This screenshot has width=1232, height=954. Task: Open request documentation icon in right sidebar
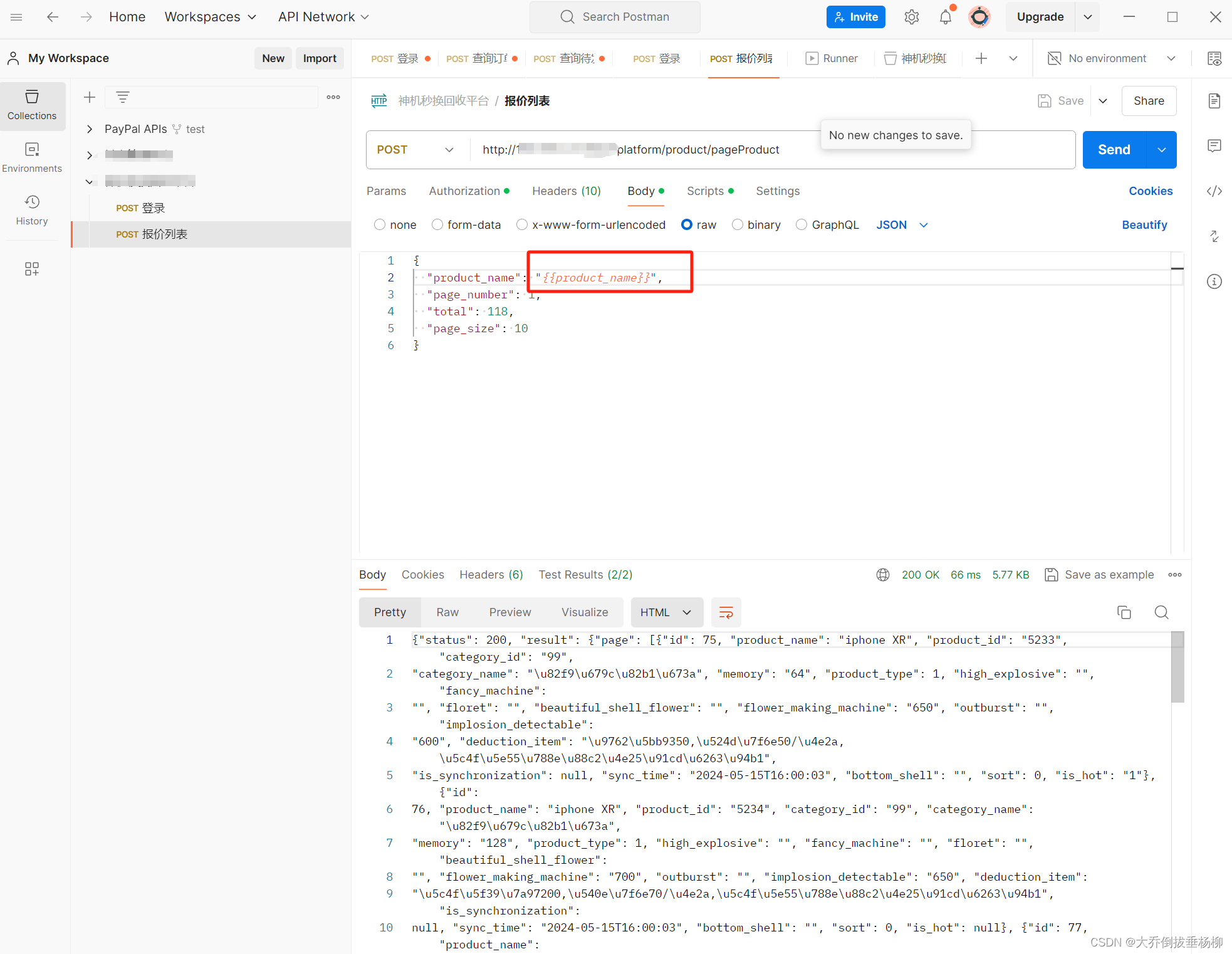click(1214, 101)
